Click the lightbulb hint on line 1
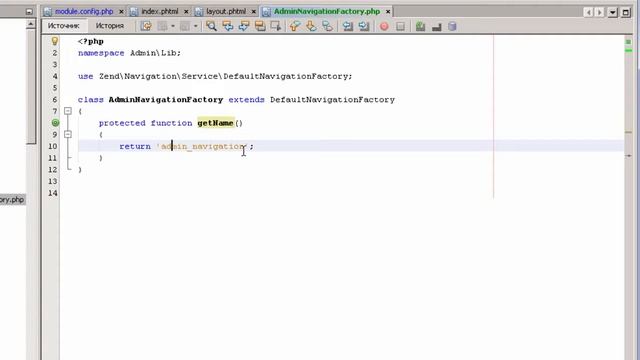 coord(55,41)
